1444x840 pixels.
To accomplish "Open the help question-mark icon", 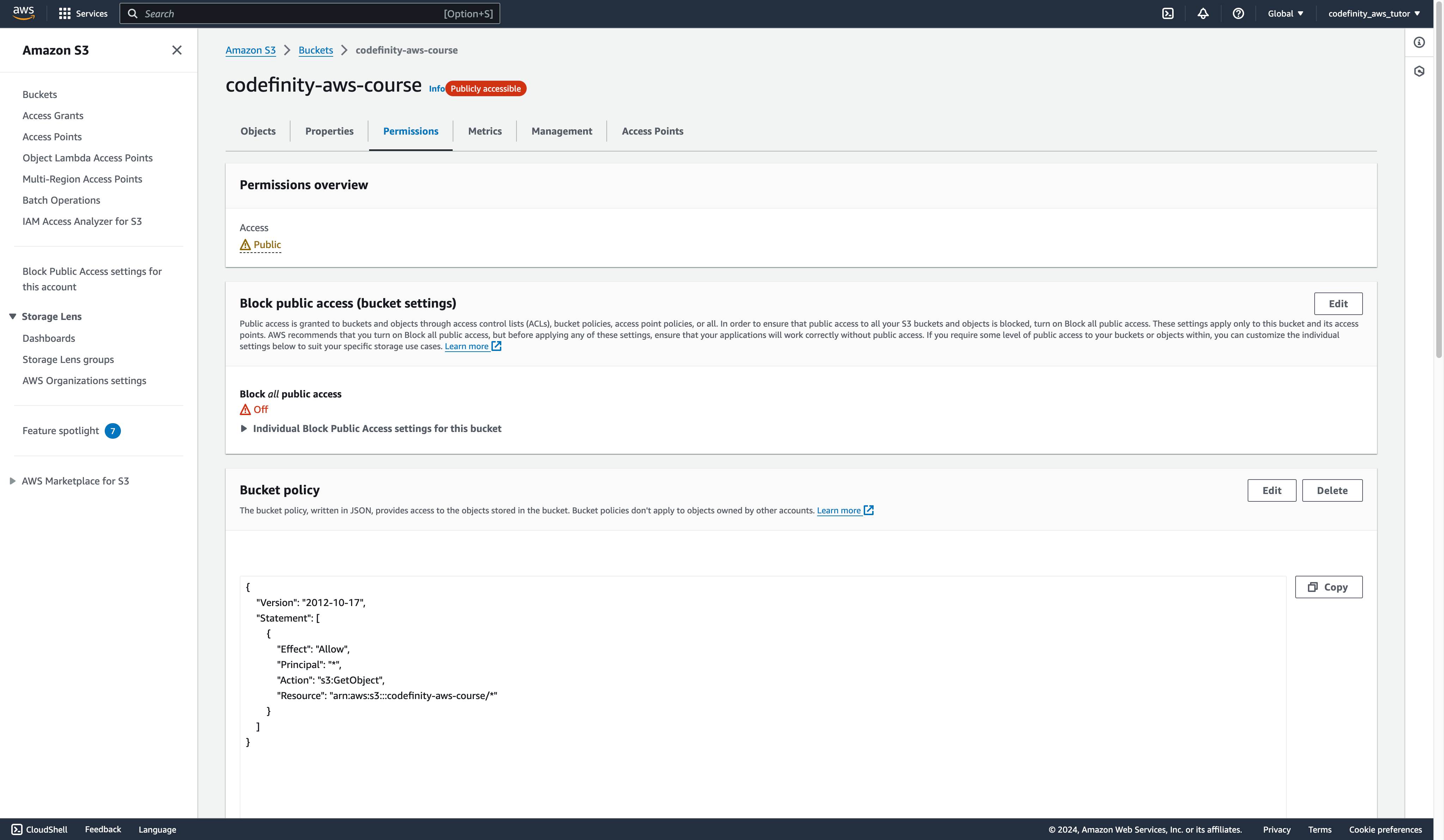I will [1238, 13].
